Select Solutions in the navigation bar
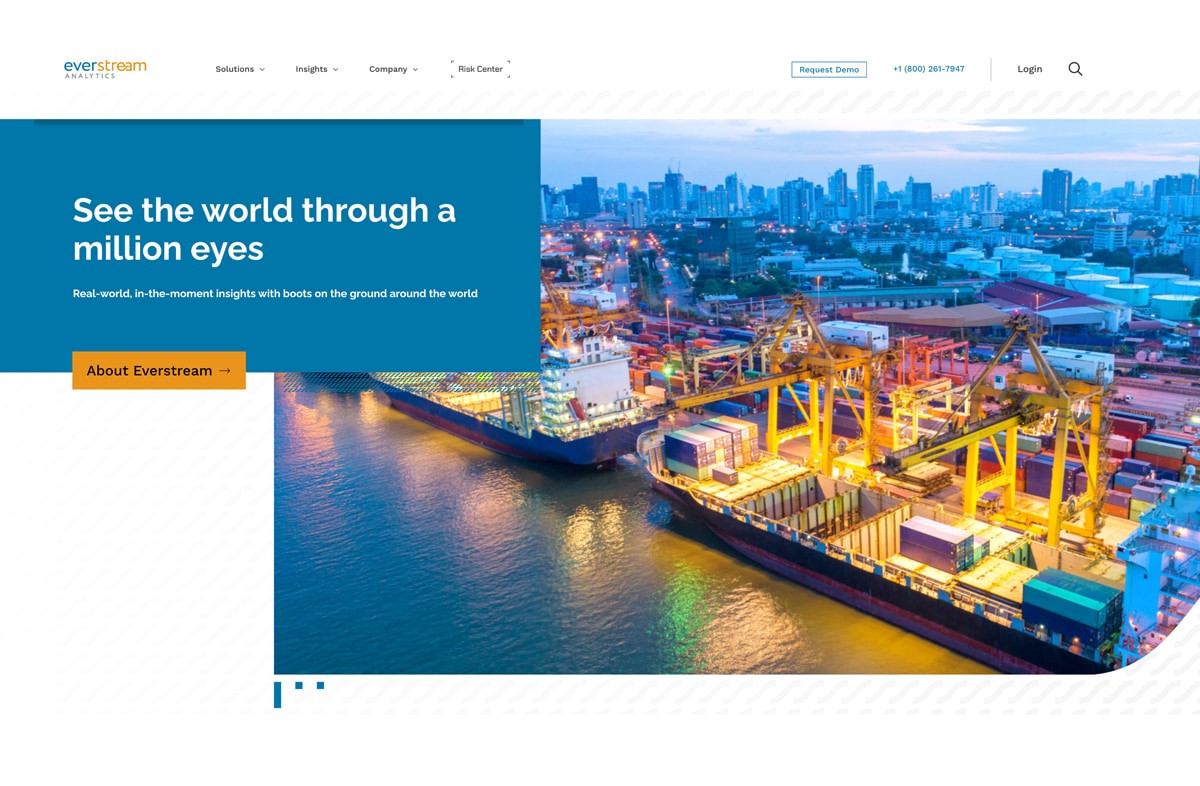This screenshot has width=1200, height=786. 234,69
